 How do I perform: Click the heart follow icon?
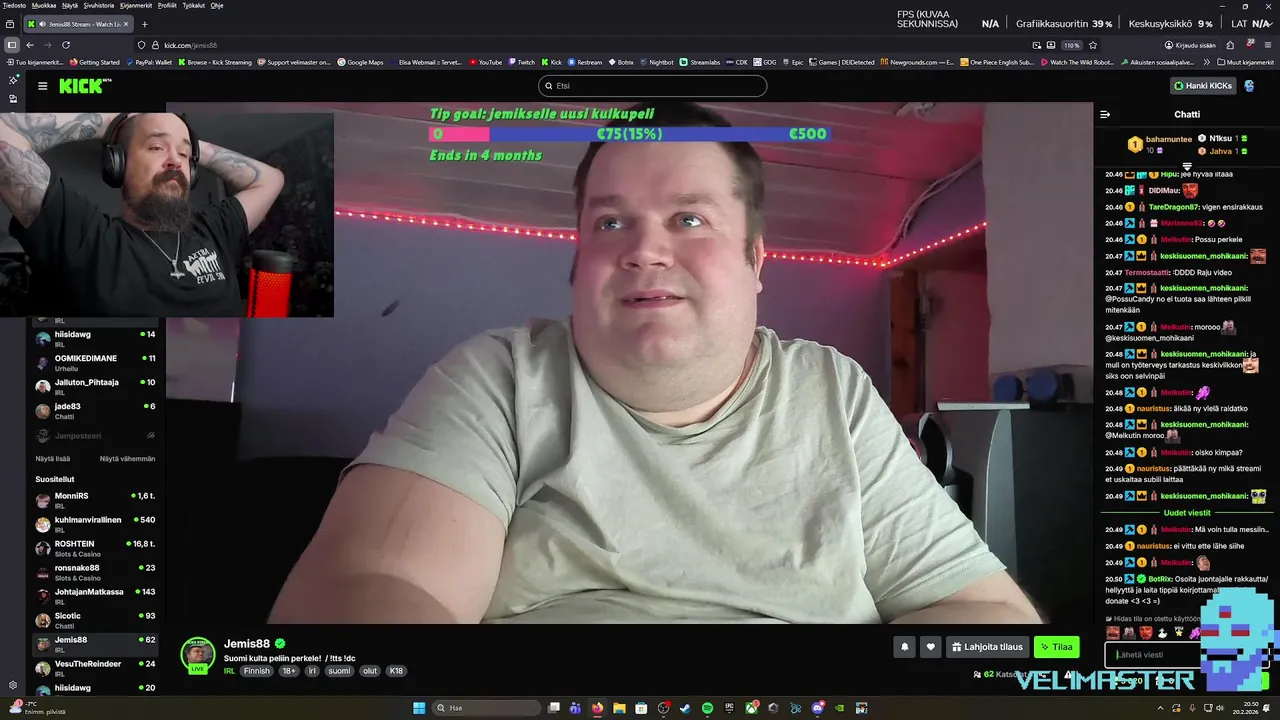coord(931,647)
